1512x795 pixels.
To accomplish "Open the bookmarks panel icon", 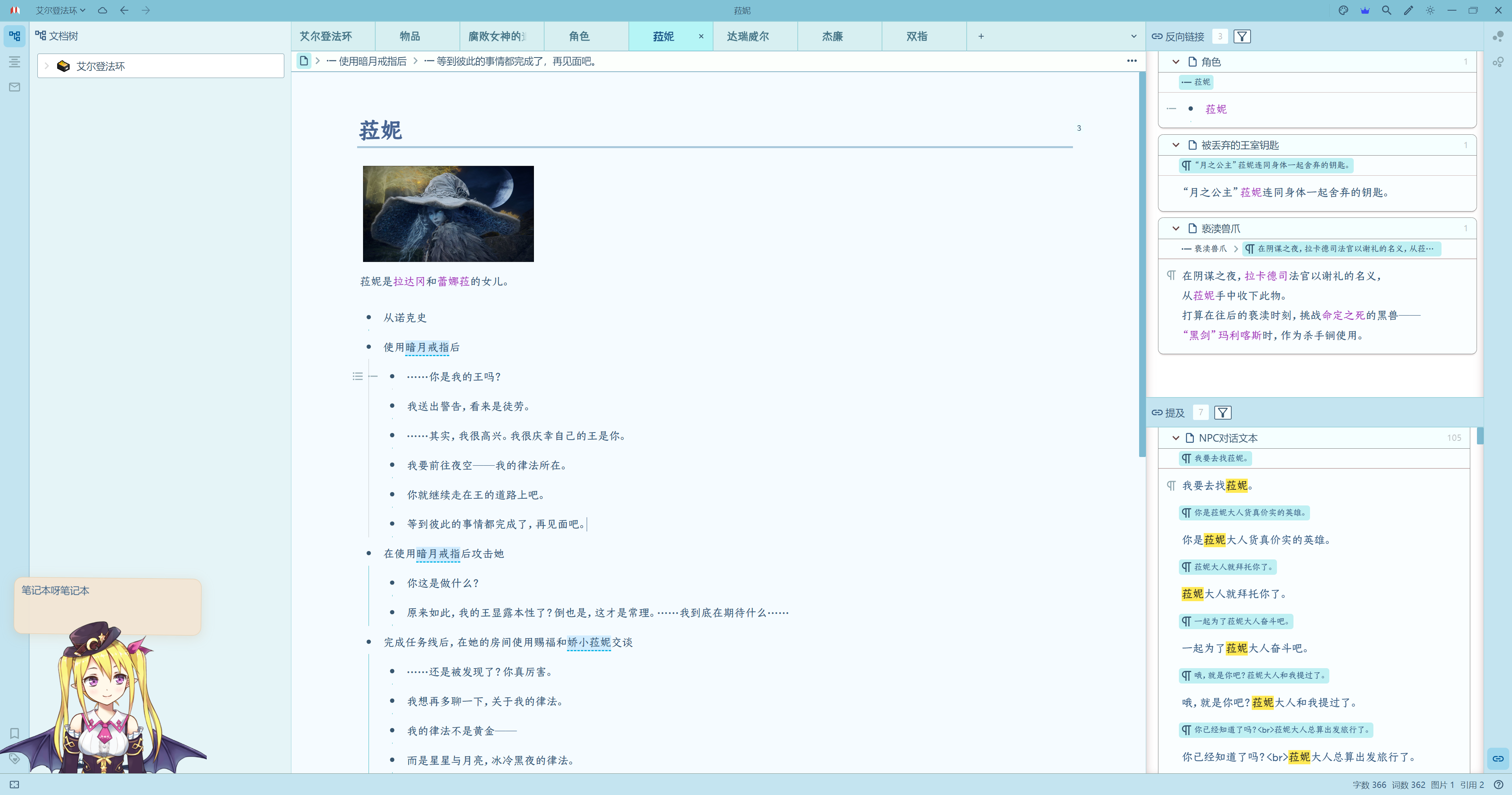I will tap(14, 733).
